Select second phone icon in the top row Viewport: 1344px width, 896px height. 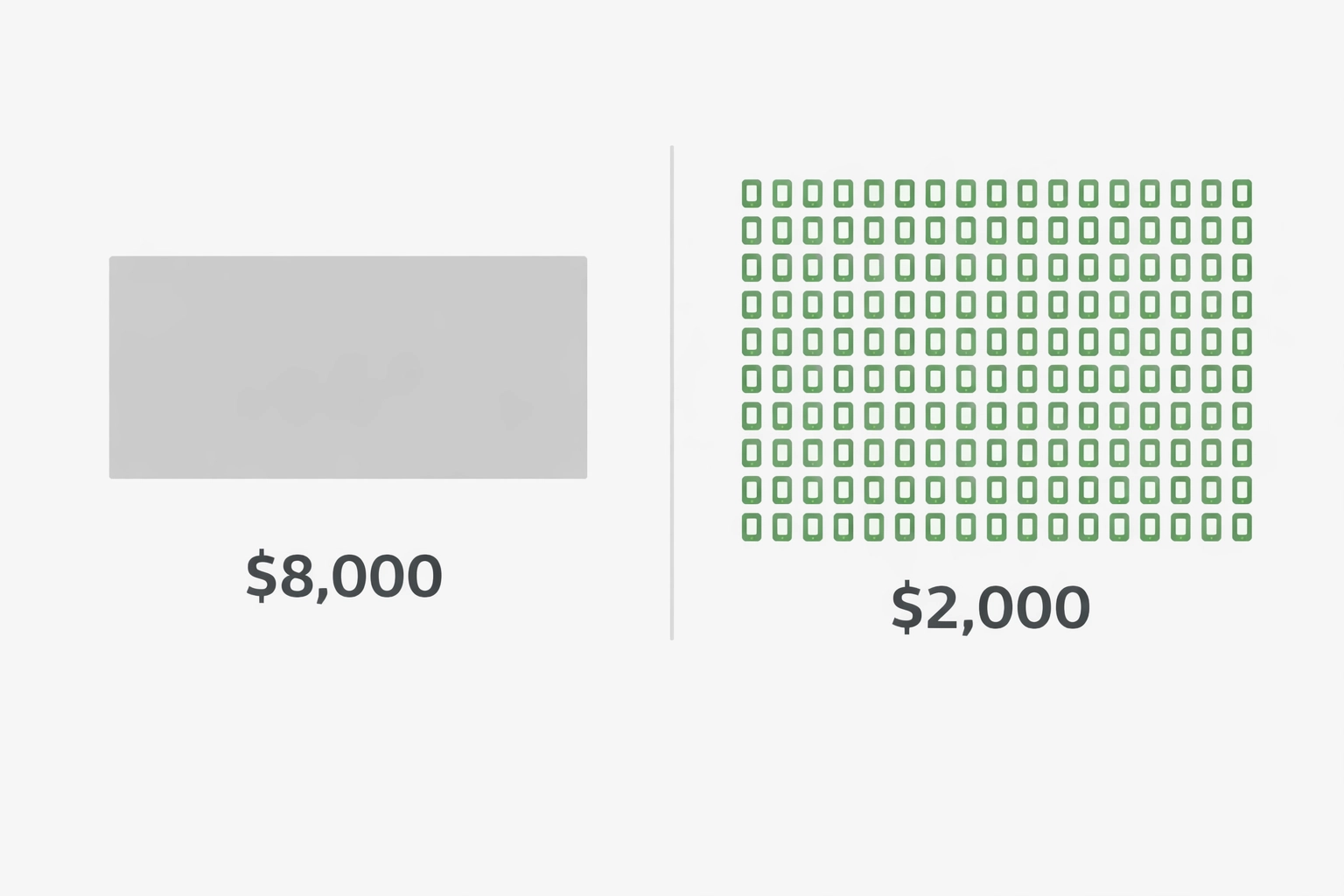[x=781, y=193]
